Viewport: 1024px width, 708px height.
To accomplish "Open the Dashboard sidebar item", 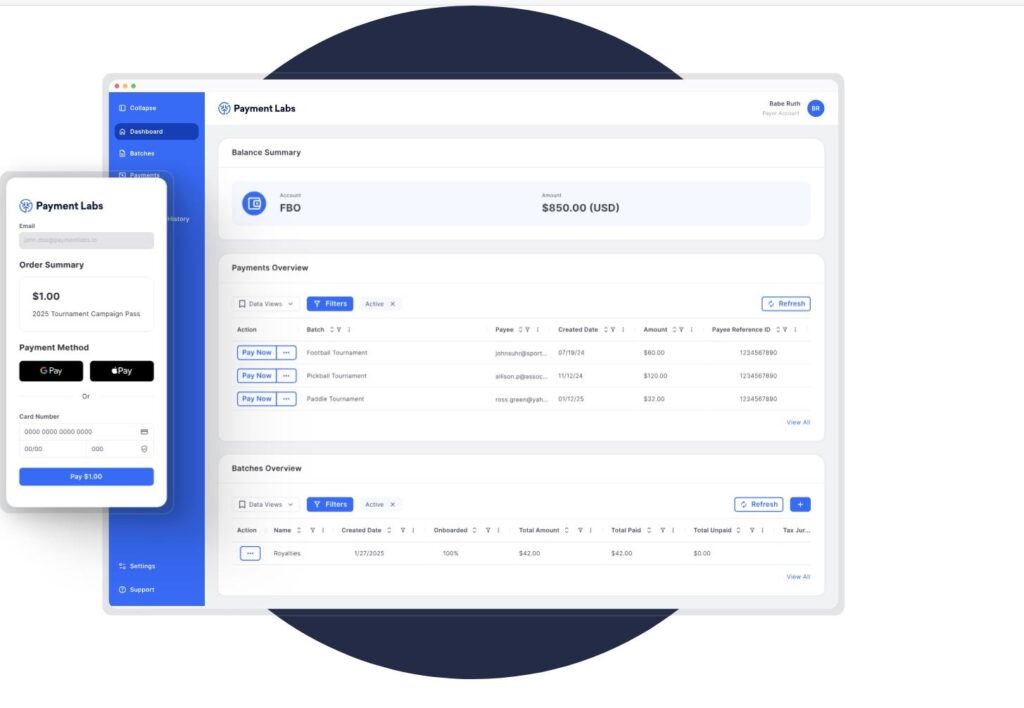I will (157, 131).
